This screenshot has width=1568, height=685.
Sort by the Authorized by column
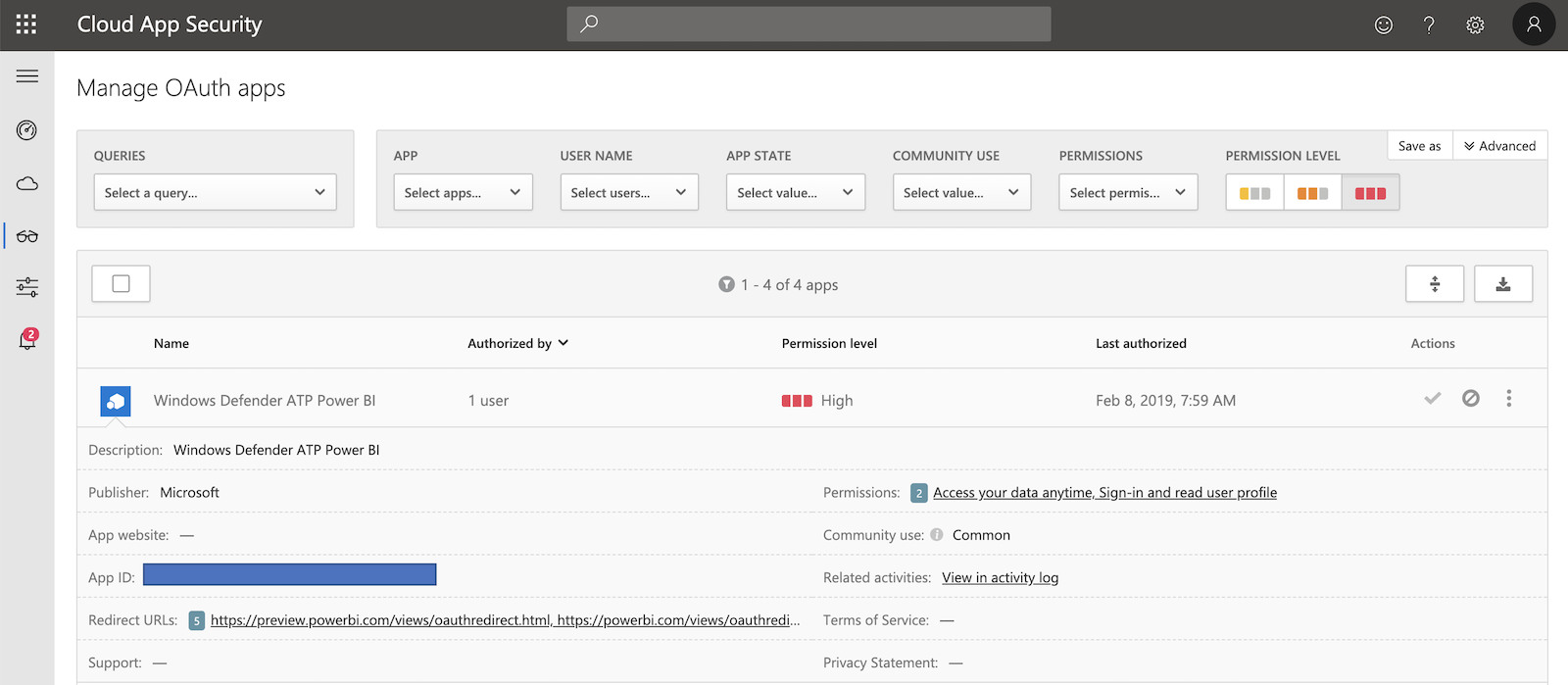(x=517, y=343)
